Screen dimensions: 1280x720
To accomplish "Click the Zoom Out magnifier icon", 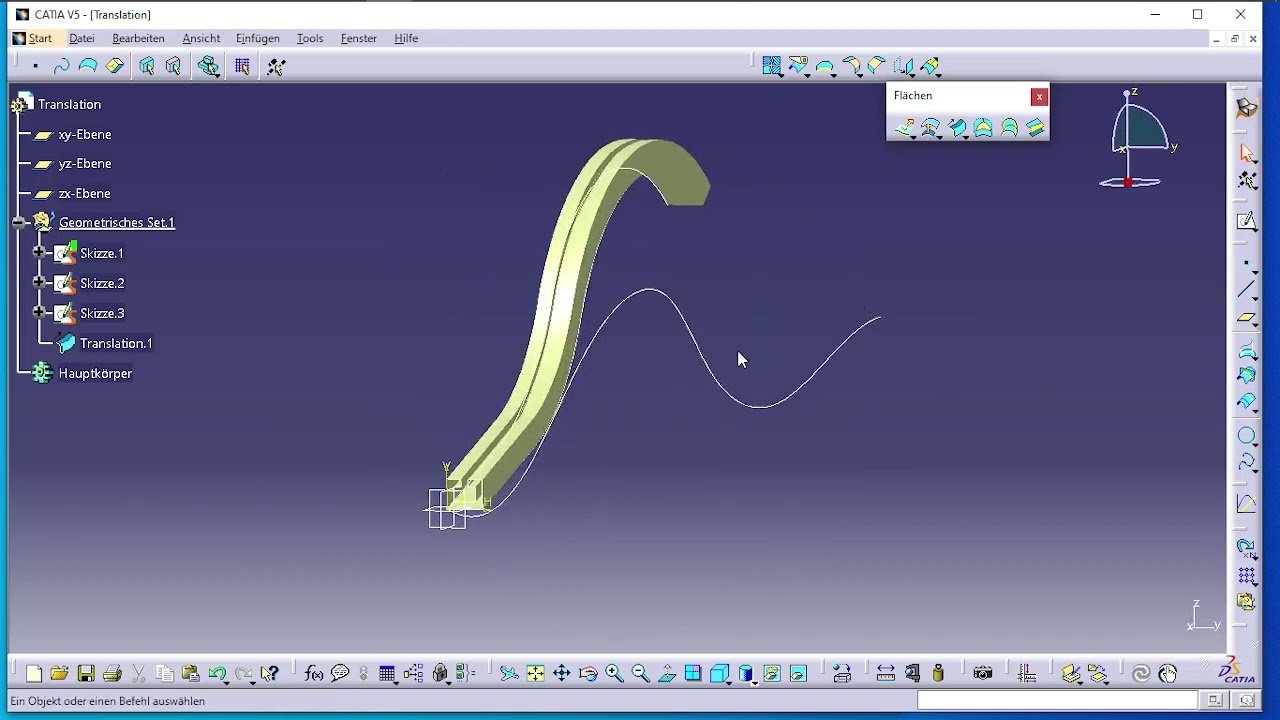I will click(x=641, y=674).
